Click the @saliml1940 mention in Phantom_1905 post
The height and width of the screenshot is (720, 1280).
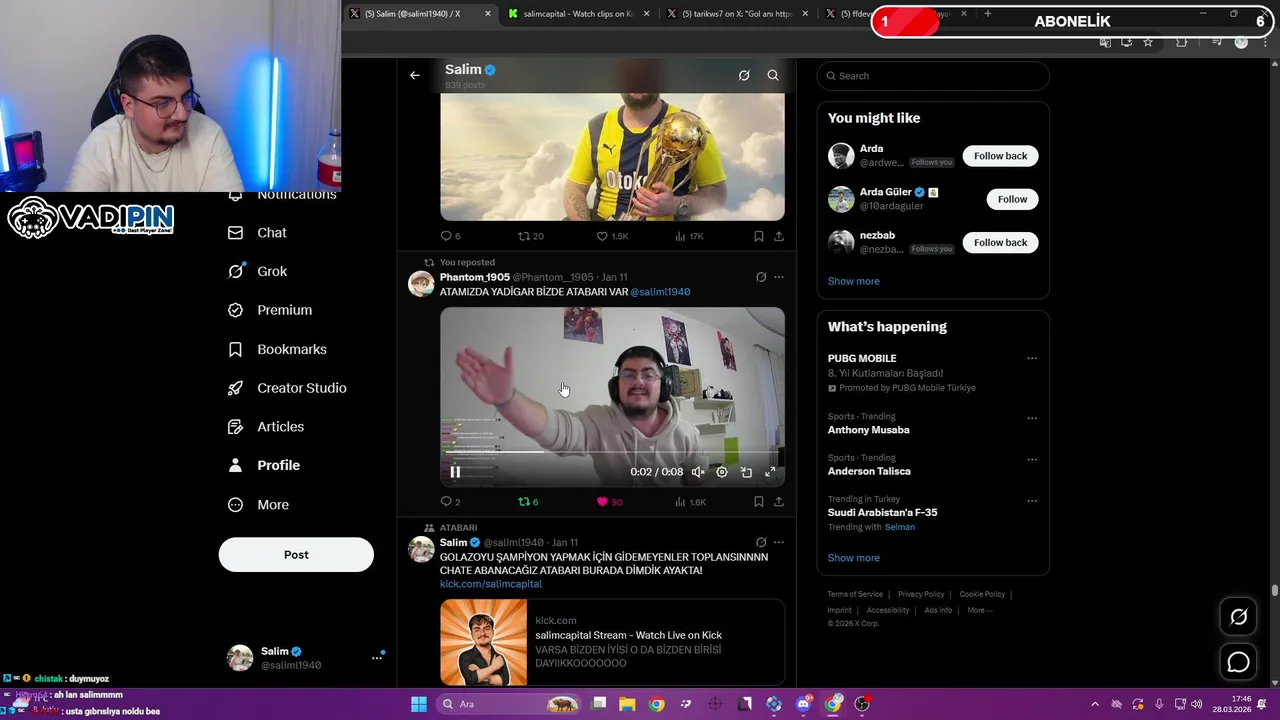(660, 292)
